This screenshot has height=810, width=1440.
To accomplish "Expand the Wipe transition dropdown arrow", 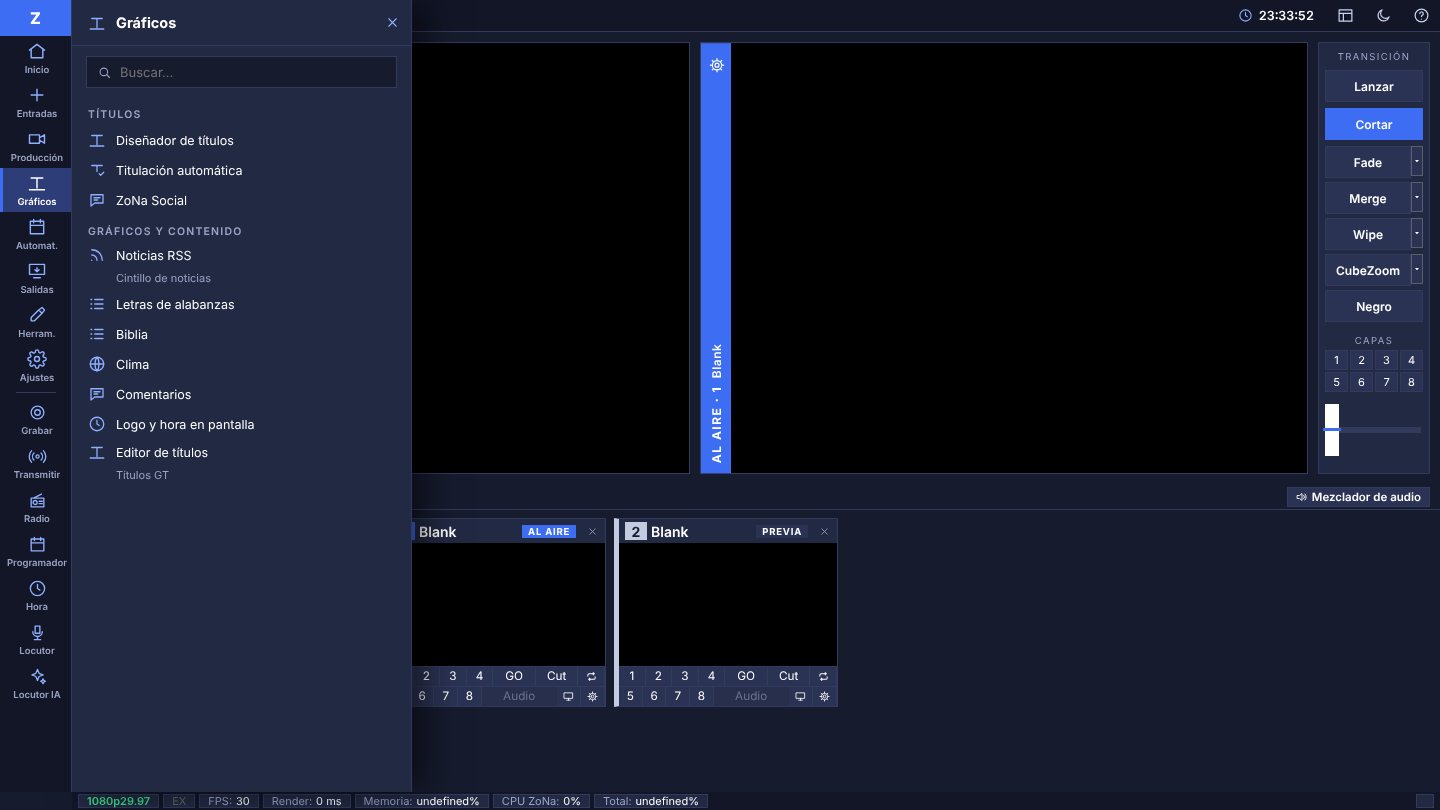I will pyautogui.click(x=1416, y=233).
